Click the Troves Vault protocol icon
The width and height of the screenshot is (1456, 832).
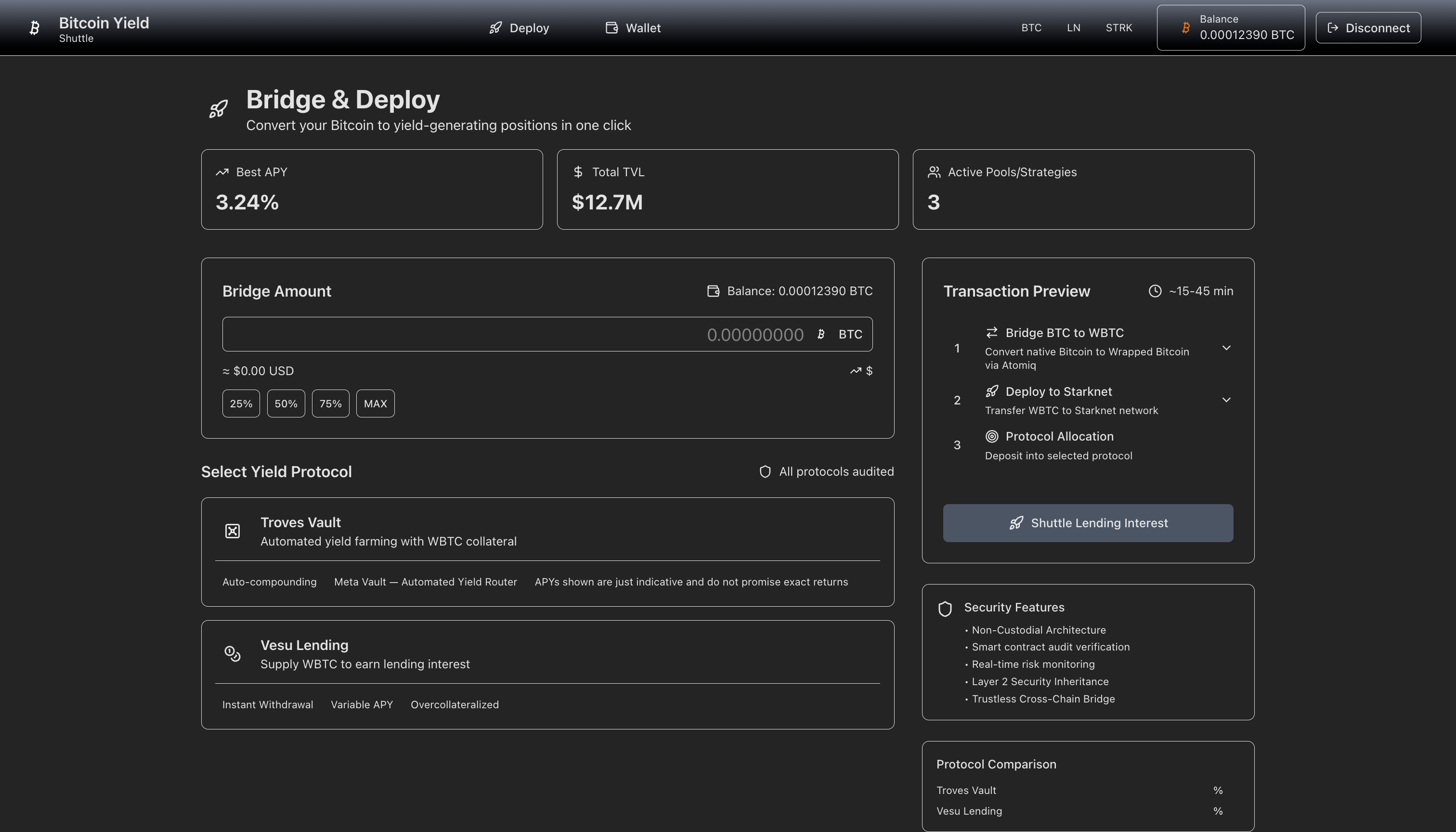(232, 532)
